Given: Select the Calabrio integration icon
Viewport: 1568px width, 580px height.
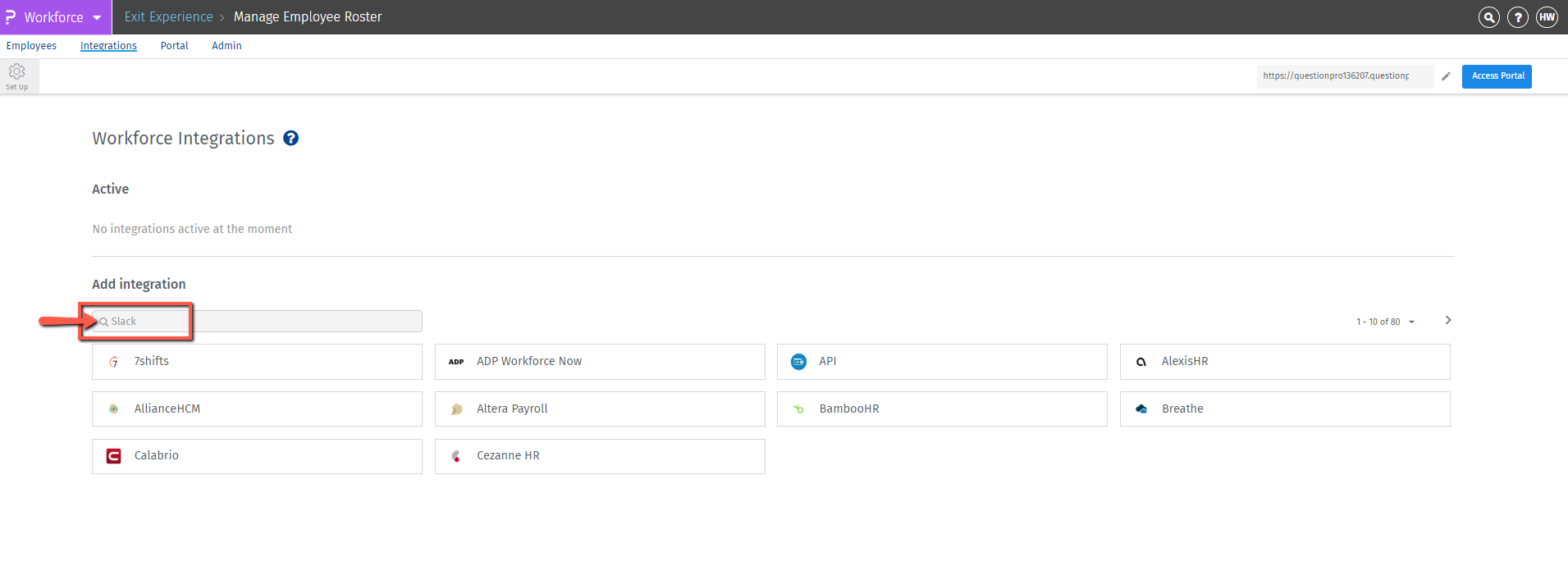Looking at the screenshot, I should click(114, 456).
